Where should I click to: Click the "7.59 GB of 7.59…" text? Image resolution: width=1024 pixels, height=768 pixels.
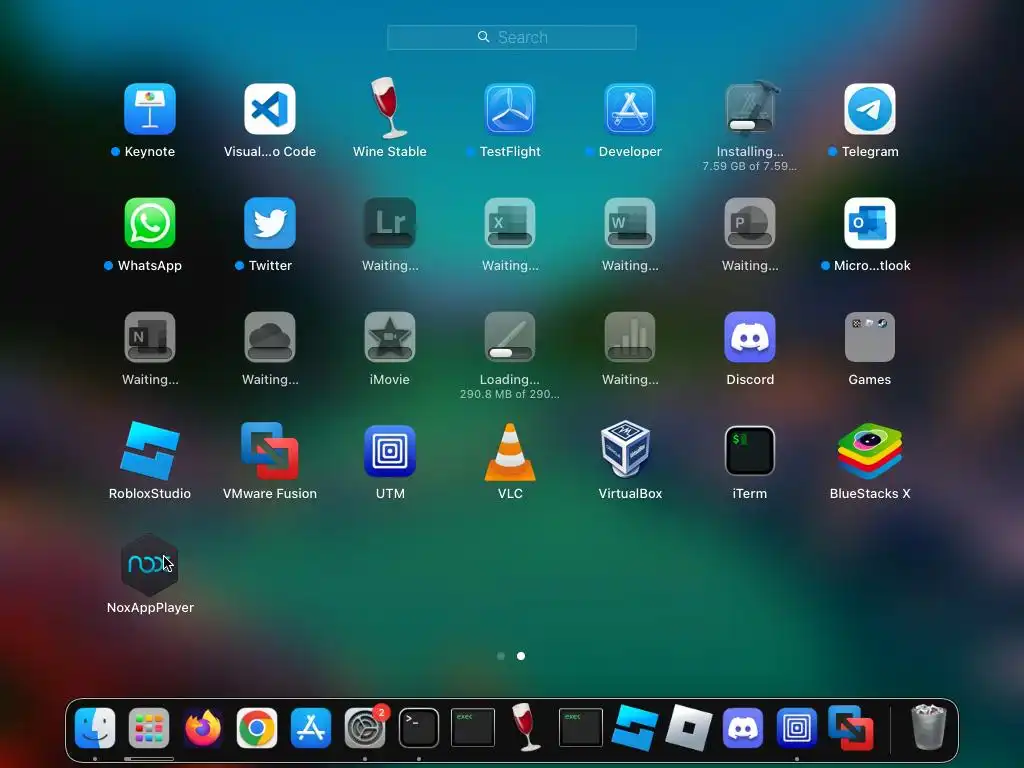[x=750, y=167]
